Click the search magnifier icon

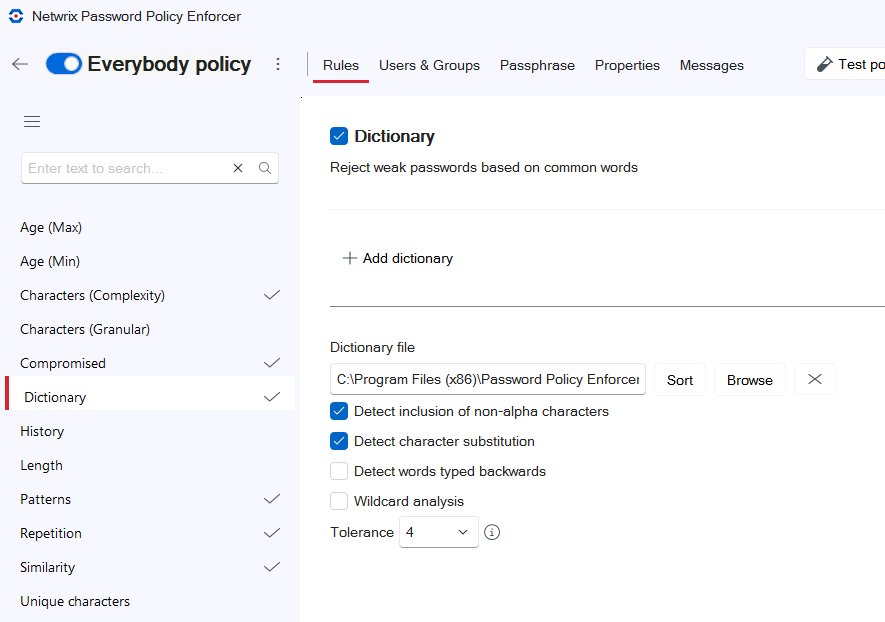click(x=265, y=168)
